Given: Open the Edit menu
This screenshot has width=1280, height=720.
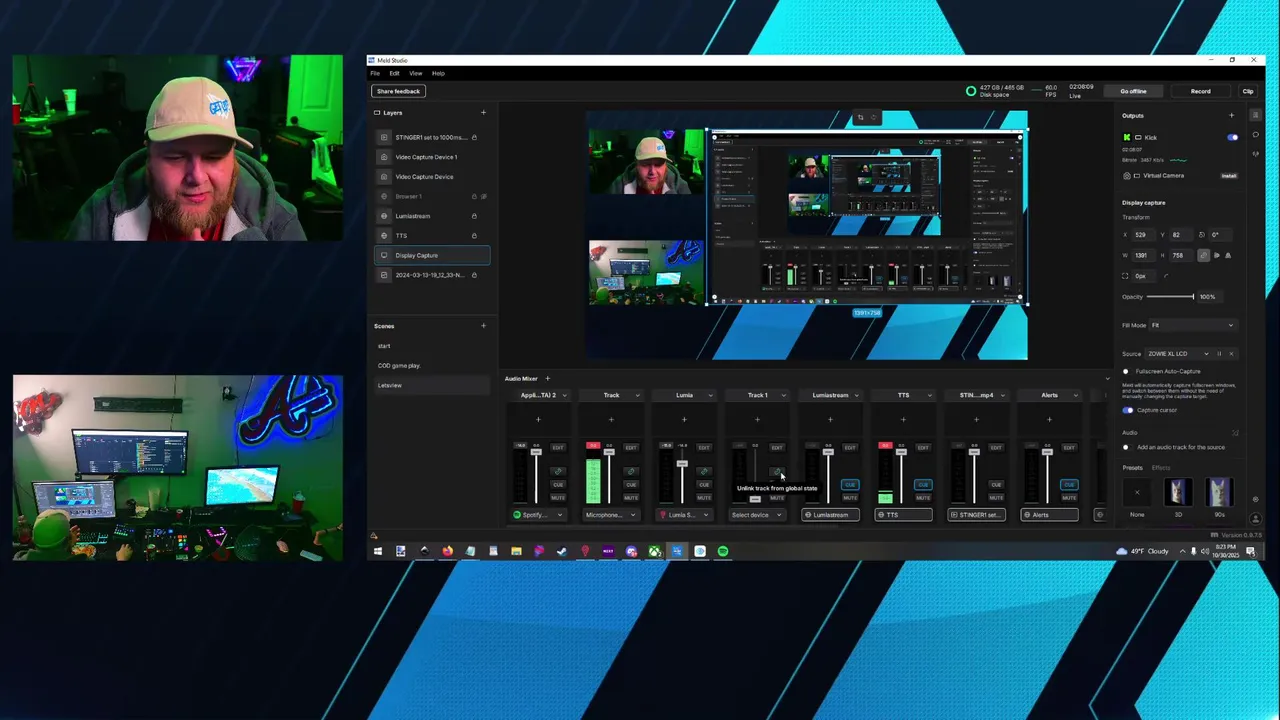Looking at the screenshot, I should pos(394,73).
